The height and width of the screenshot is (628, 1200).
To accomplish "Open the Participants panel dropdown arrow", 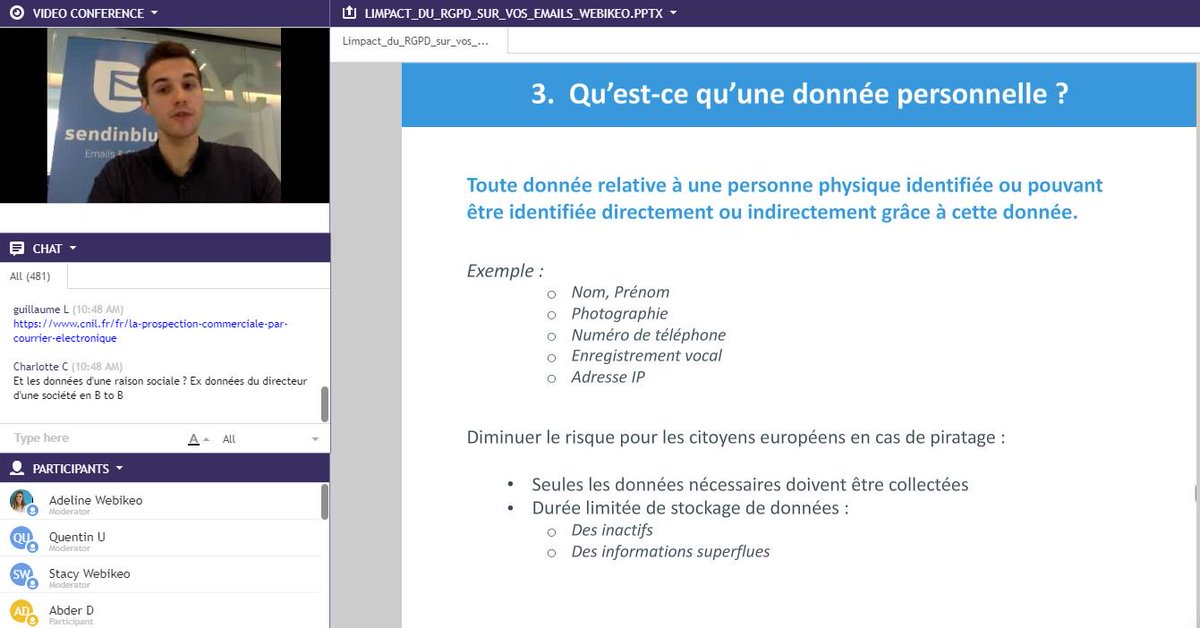I will coord(119,468).
